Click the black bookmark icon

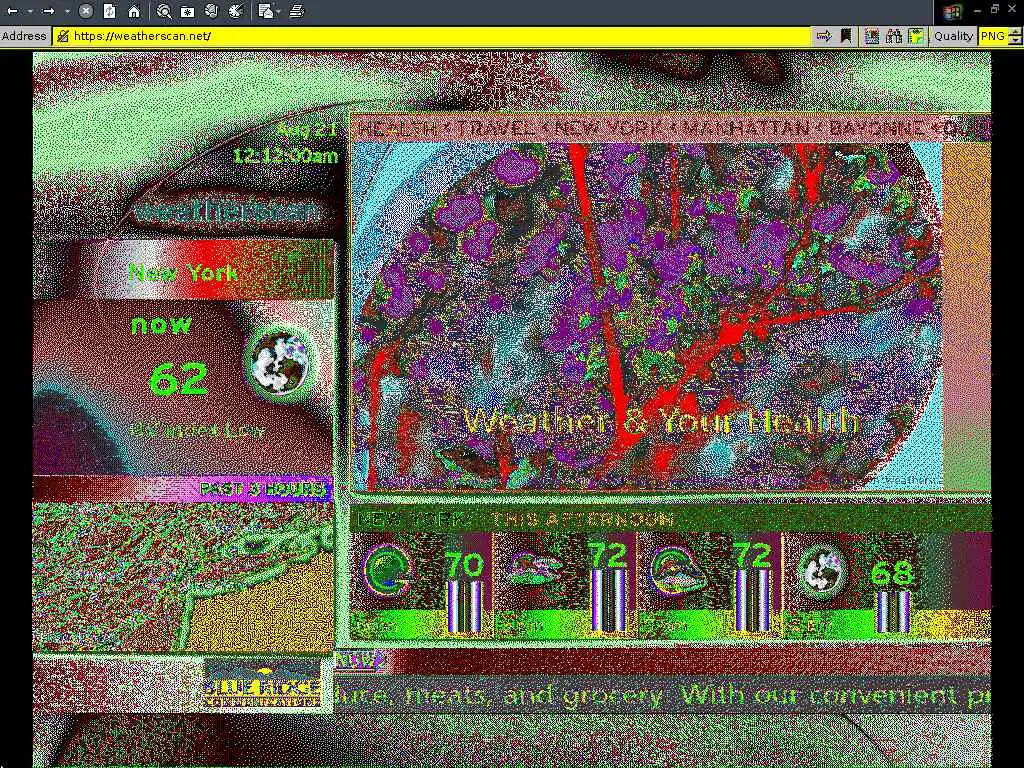pos(846,36)
